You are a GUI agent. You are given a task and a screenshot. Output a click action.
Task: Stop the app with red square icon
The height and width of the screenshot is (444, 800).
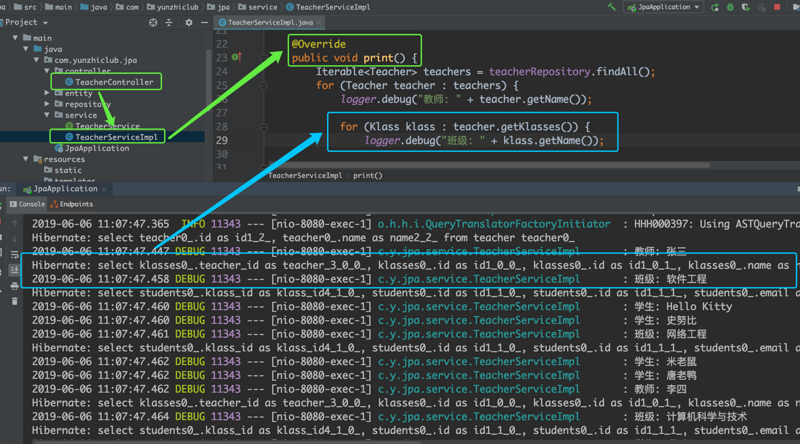778,7
